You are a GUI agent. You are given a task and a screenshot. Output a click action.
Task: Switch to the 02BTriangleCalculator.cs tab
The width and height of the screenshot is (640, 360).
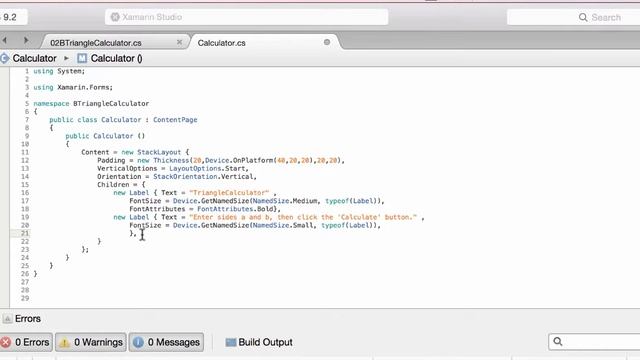pos(96,42)
